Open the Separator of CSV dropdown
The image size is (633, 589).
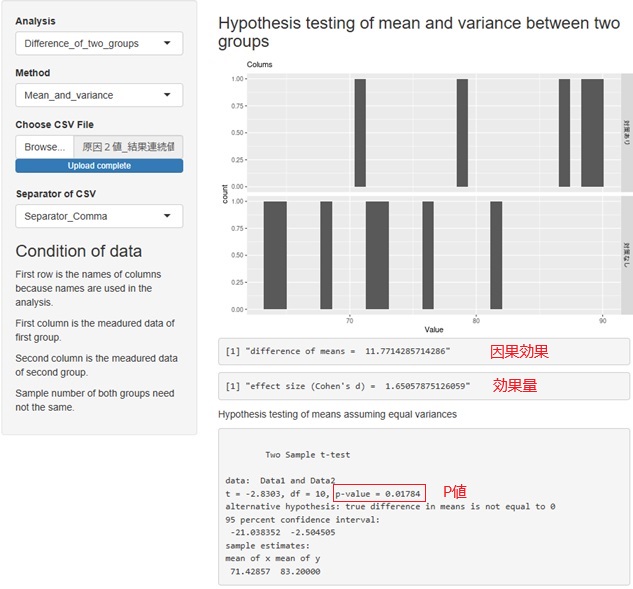(x=99, y=216)
